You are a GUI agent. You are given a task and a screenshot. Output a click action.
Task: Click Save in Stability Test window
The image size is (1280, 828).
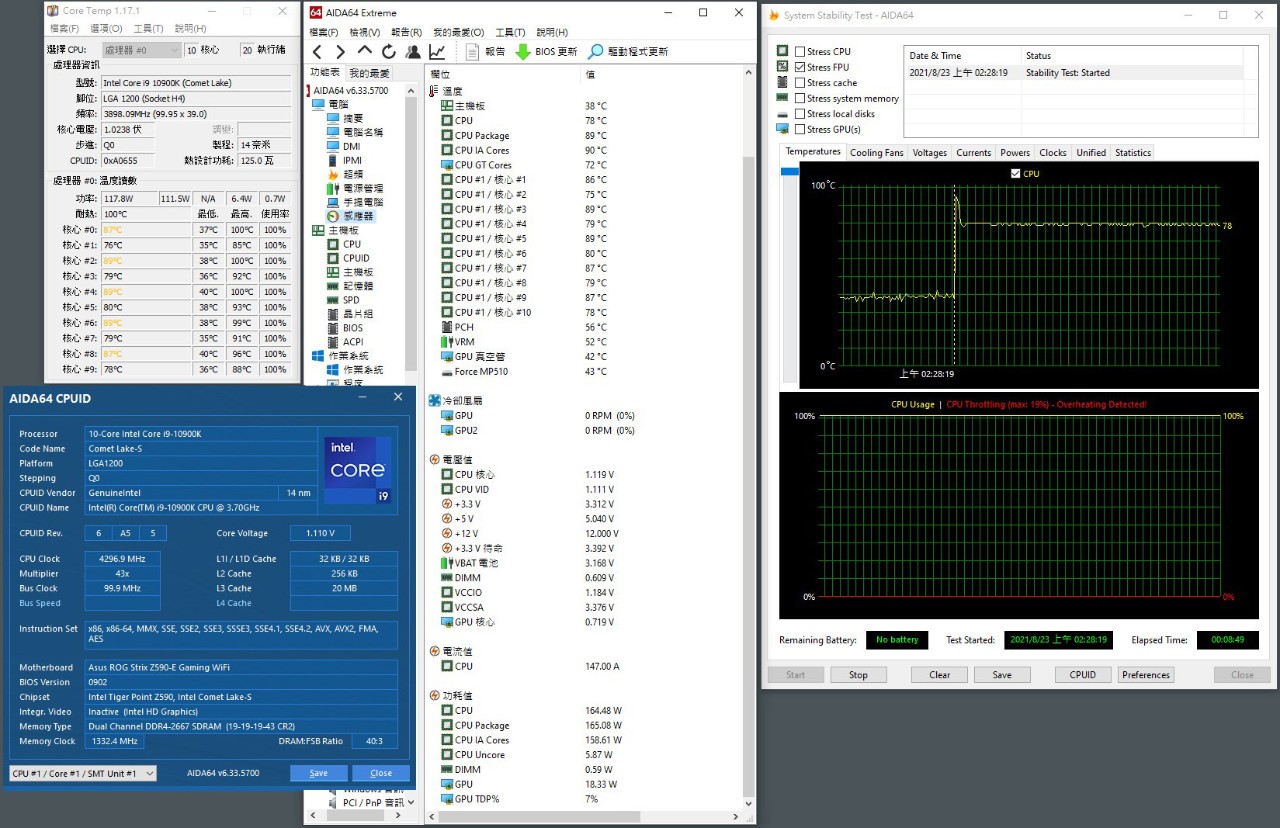[1002, 675]
